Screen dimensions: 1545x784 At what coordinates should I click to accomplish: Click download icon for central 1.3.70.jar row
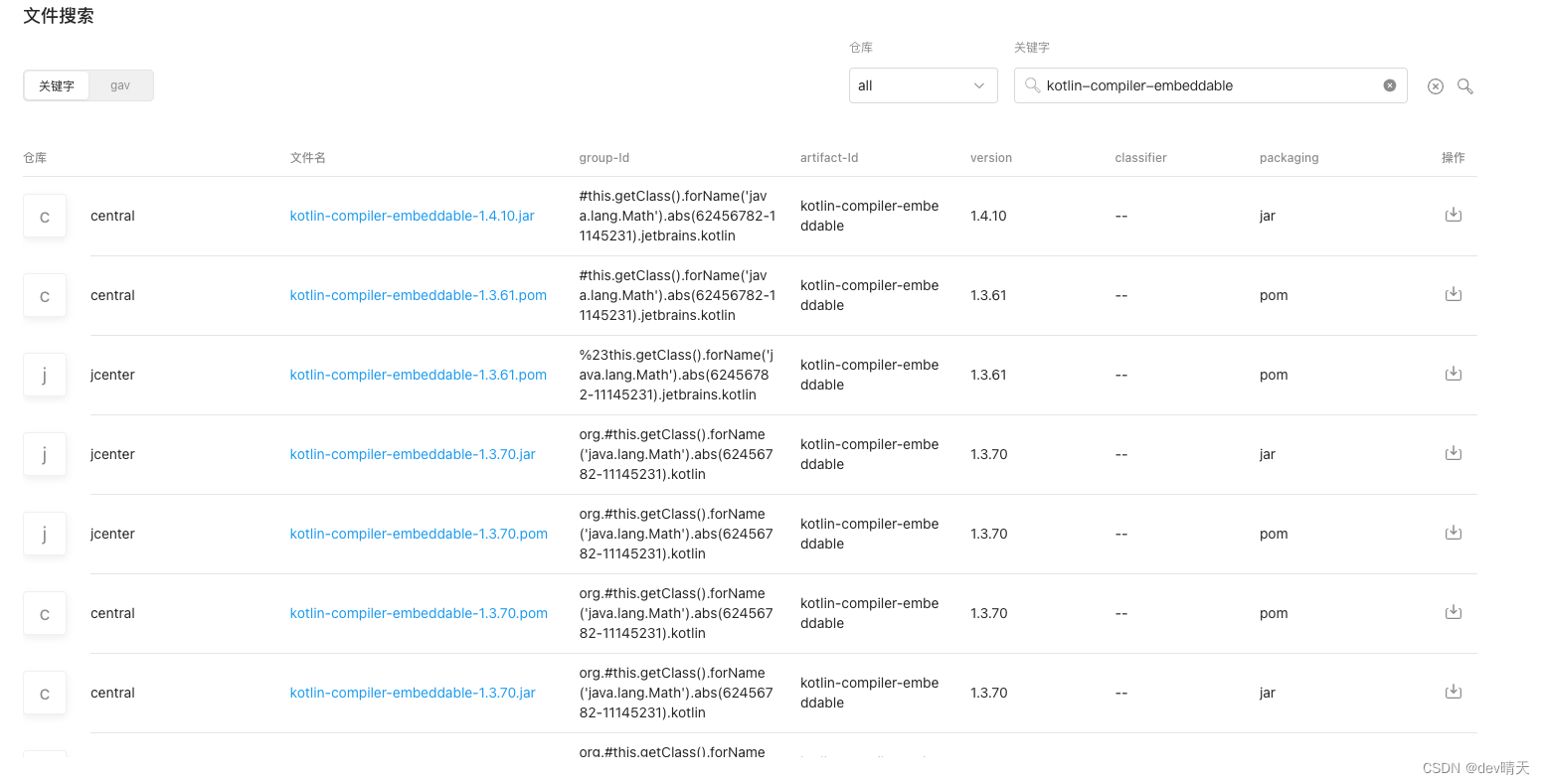click(x=1453, y=692)
